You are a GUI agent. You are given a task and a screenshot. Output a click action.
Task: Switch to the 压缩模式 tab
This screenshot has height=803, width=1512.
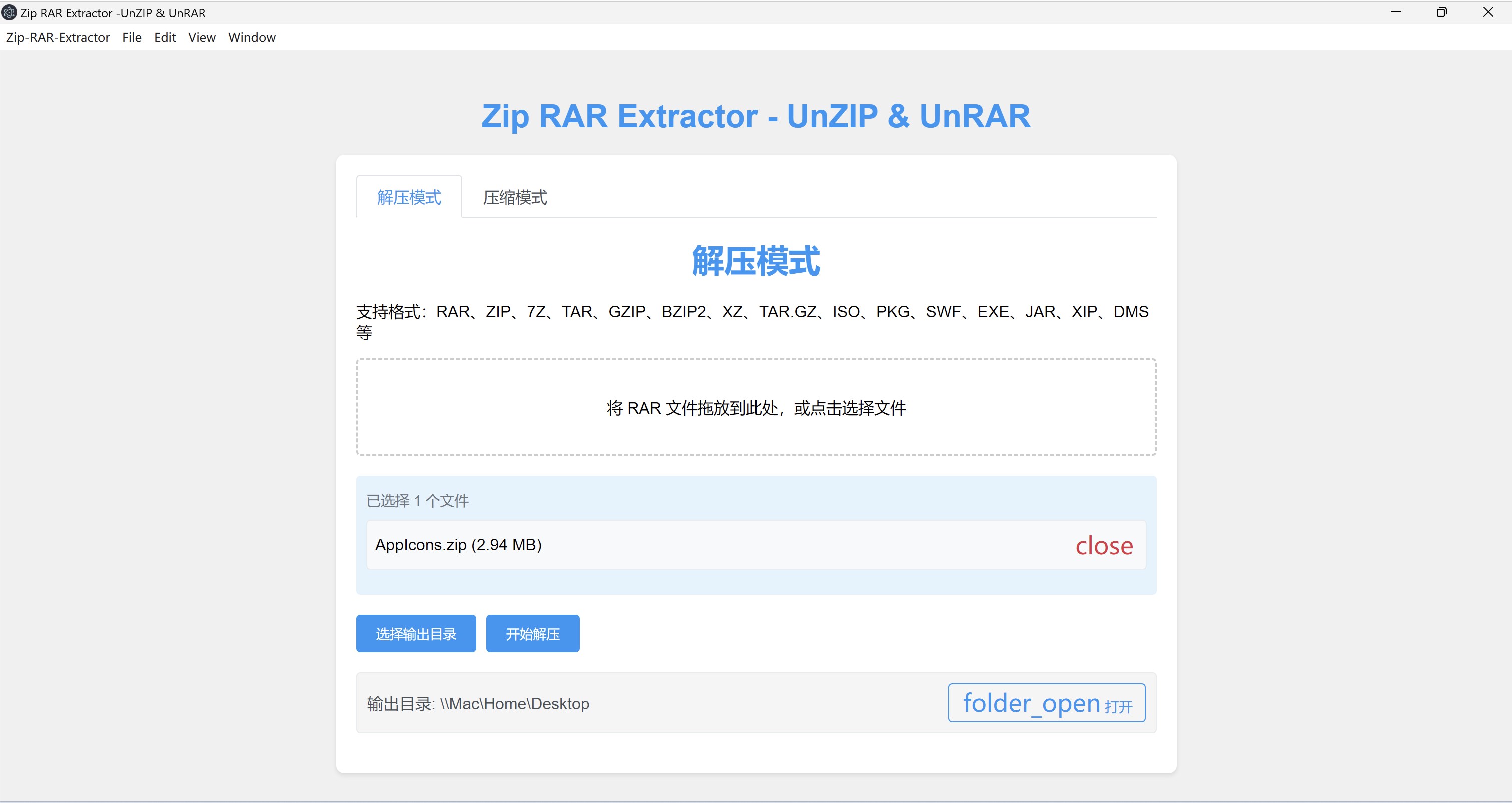515,197
